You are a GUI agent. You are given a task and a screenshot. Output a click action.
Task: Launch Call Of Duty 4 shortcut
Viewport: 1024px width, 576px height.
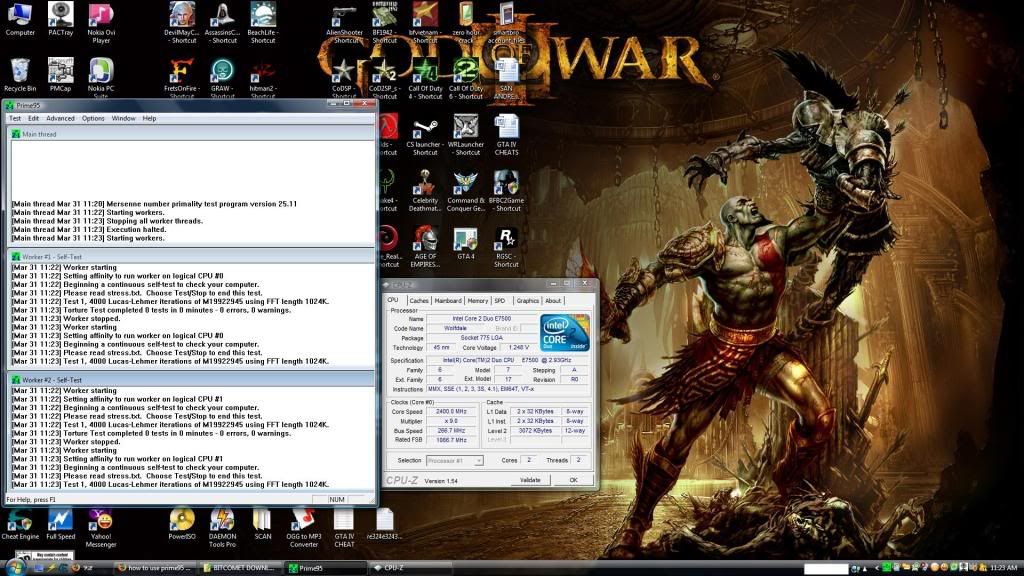tap(425, 78)
